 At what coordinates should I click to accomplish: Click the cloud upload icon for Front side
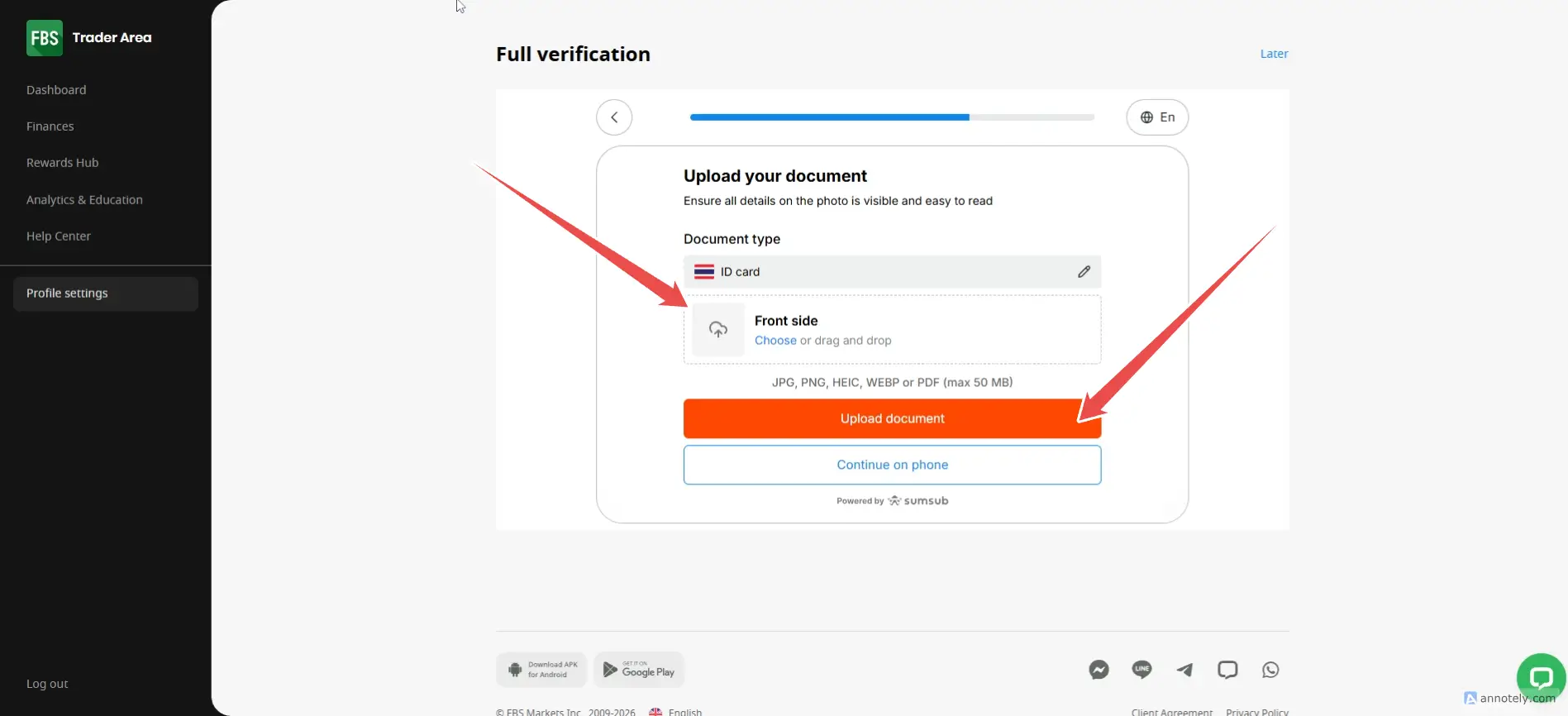pyautogui.click(x=718, y=330)
